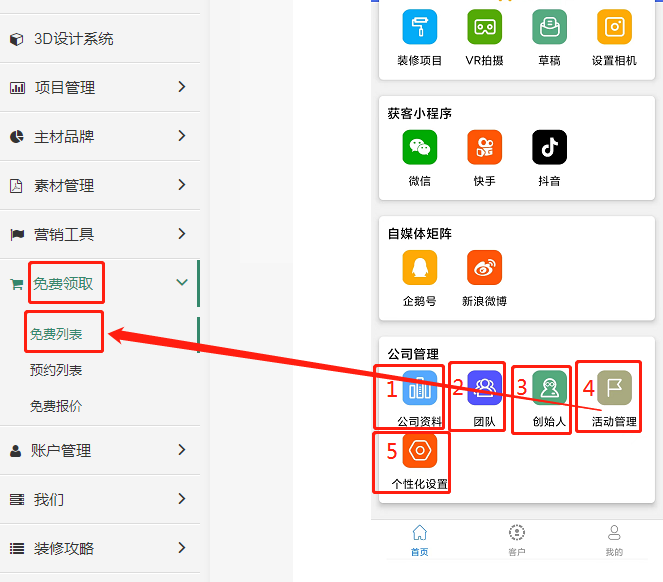Switch to the 首页 home tab
The image size is (663, 582).
(419, 541)
